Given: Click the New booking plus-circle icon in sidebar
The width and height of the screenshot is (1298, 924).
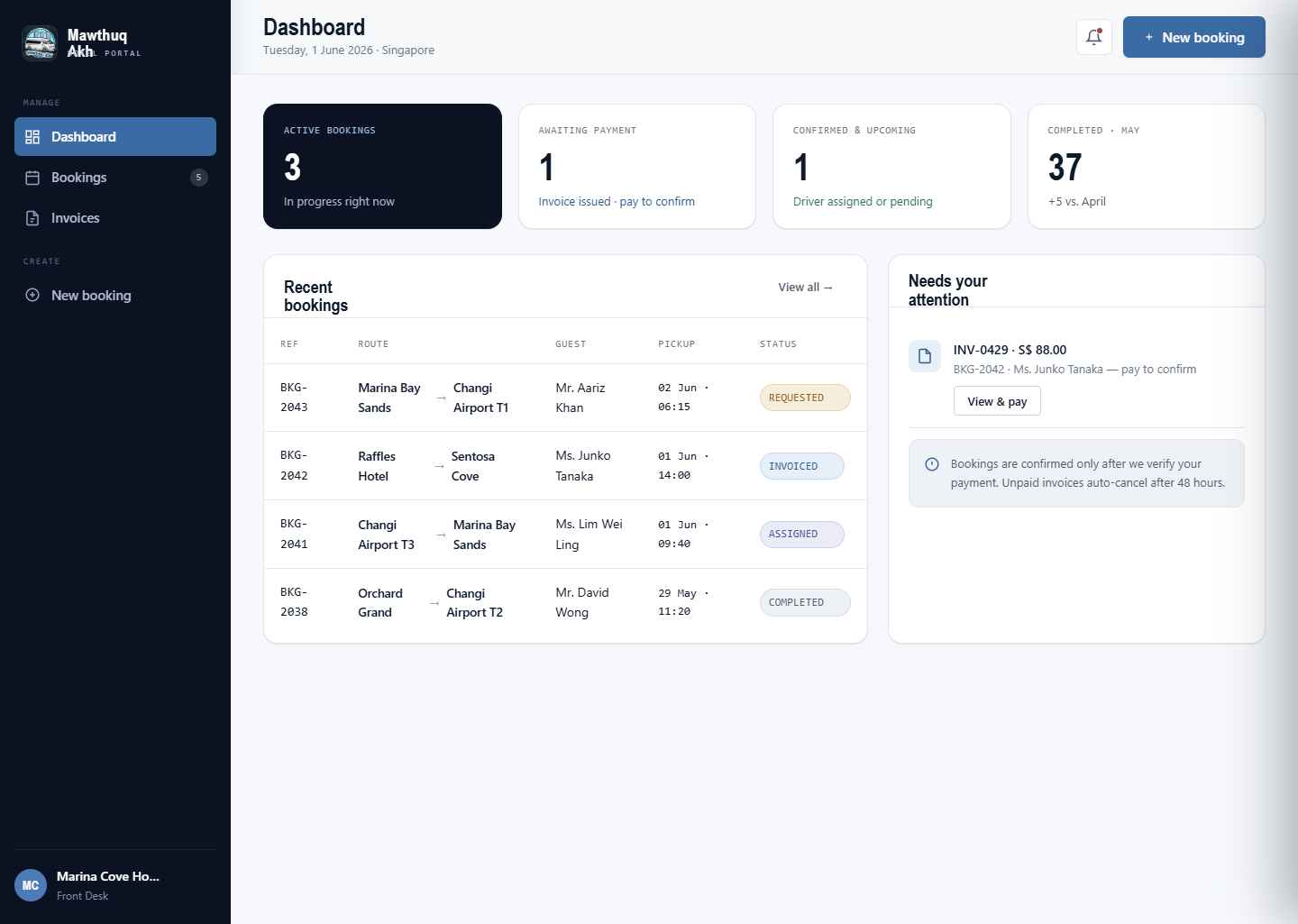Looking at the screenshot, I should [32, 295].
